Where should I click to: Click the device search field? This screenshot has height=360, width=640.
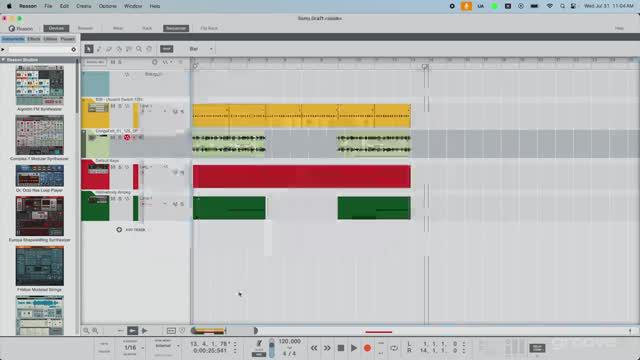pyautogui.click(x=39, y=49)
